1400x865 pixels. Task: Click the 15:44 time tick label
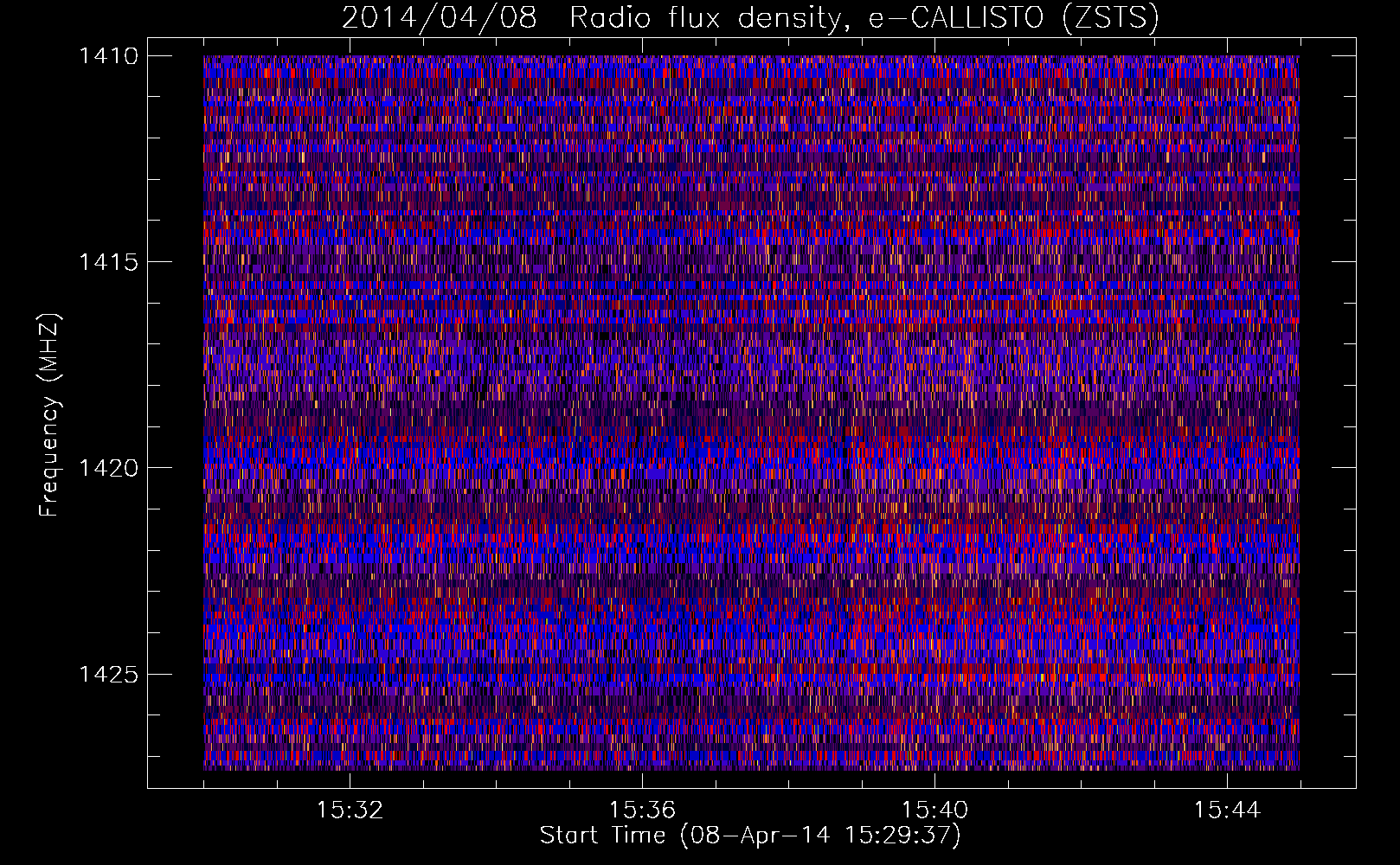click(1227, 811)
